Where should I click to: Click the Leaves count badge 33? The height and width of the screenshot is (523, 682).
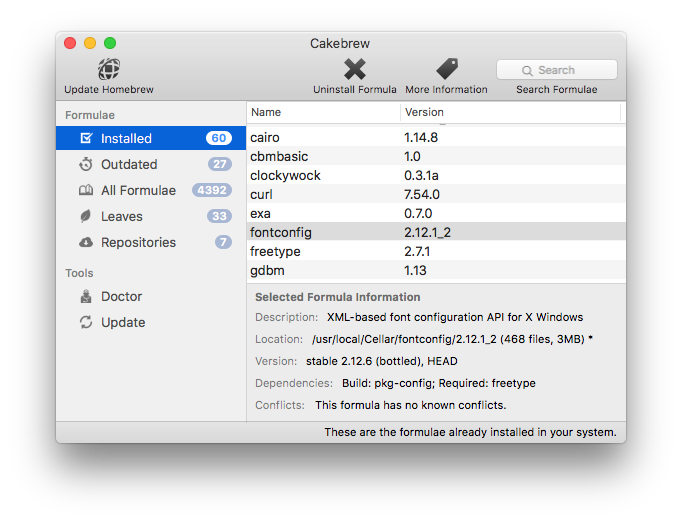click(219, 216)
